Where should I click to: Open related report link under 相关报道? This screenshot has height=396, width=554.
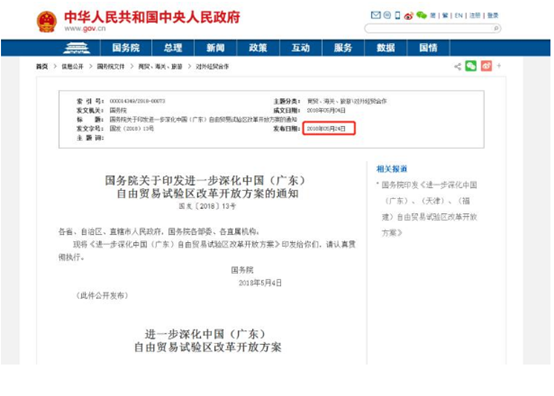(429, 209)
